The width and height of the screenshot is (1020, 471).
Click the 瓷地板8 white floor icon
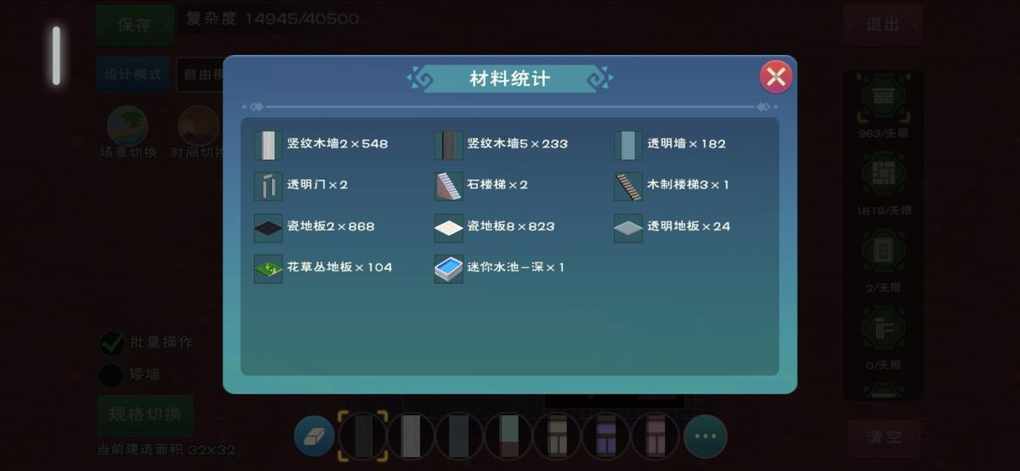[x=448, y=227]
